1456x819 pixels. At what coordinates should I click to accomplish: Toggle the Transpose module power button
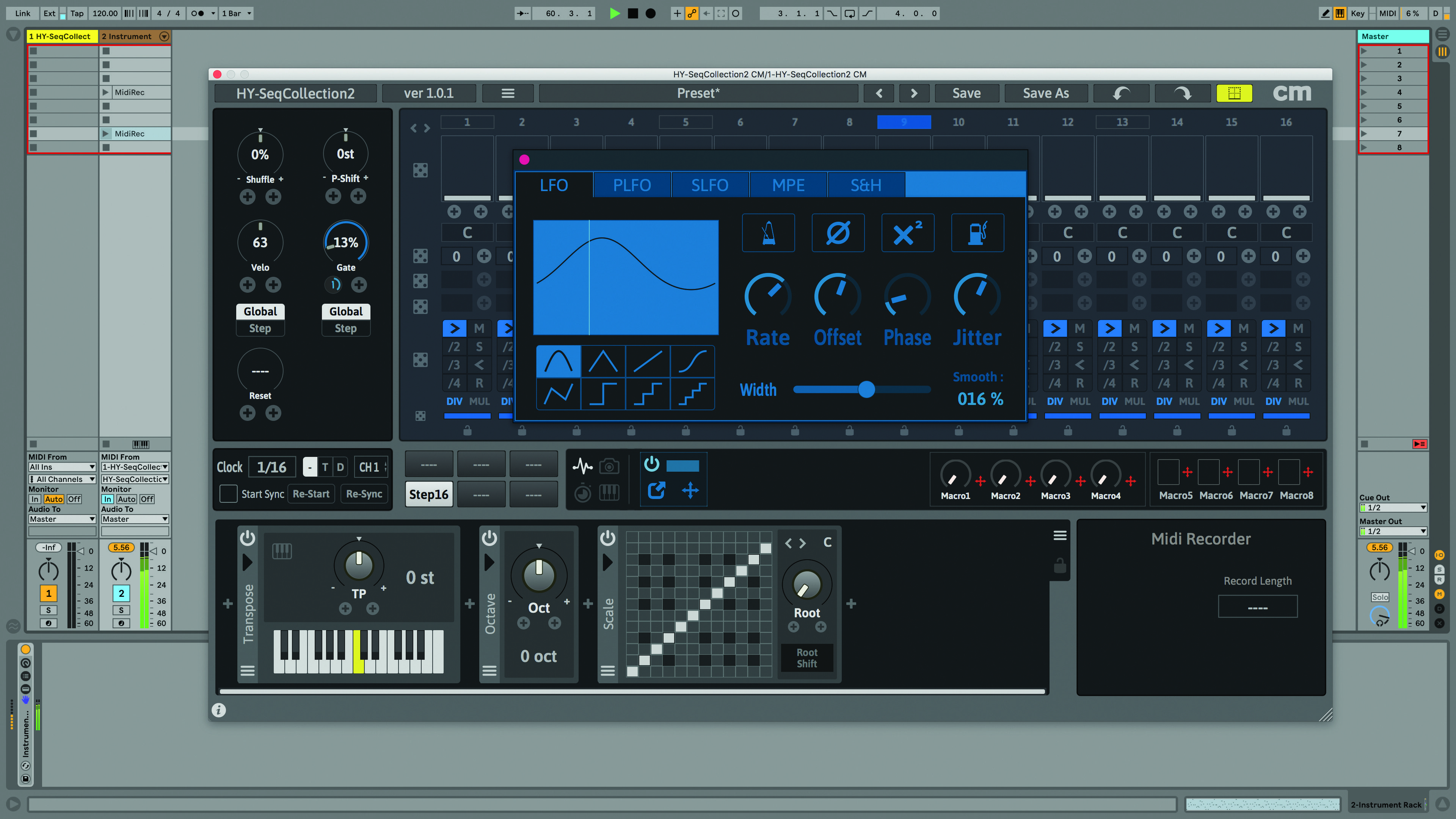click(248, 538)
